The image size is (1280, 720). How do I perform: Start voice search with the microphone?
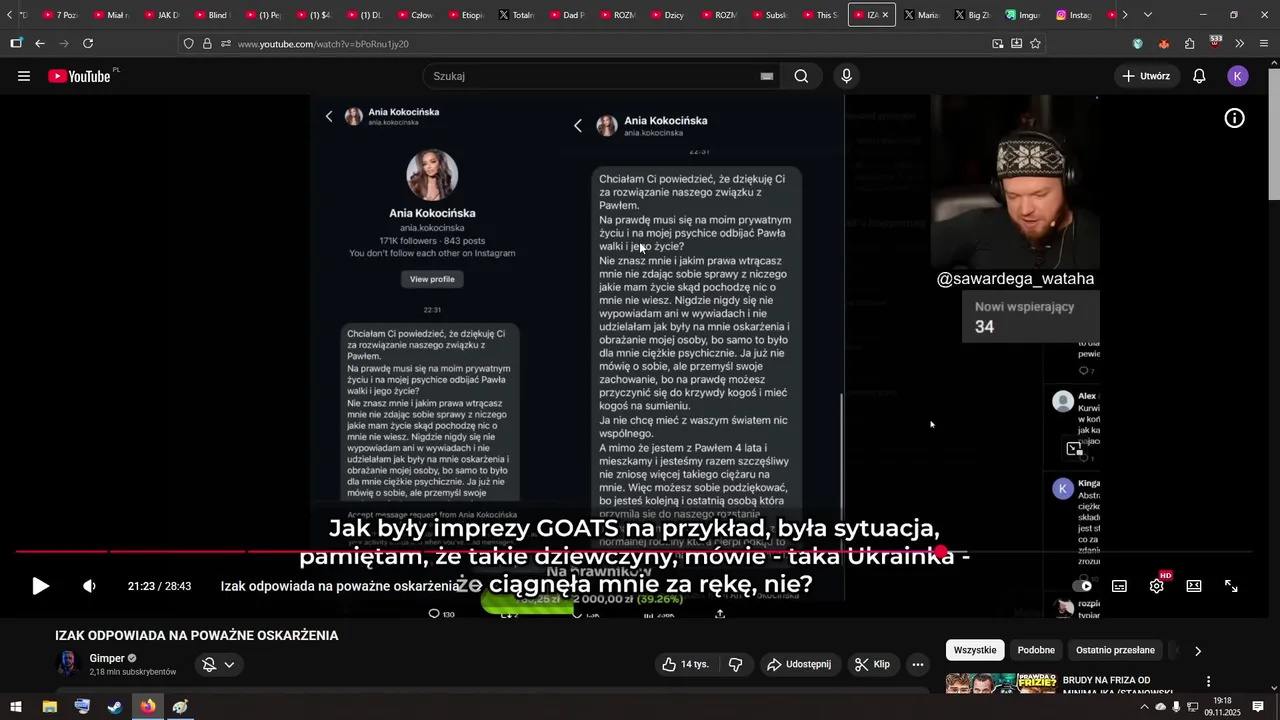847,76
